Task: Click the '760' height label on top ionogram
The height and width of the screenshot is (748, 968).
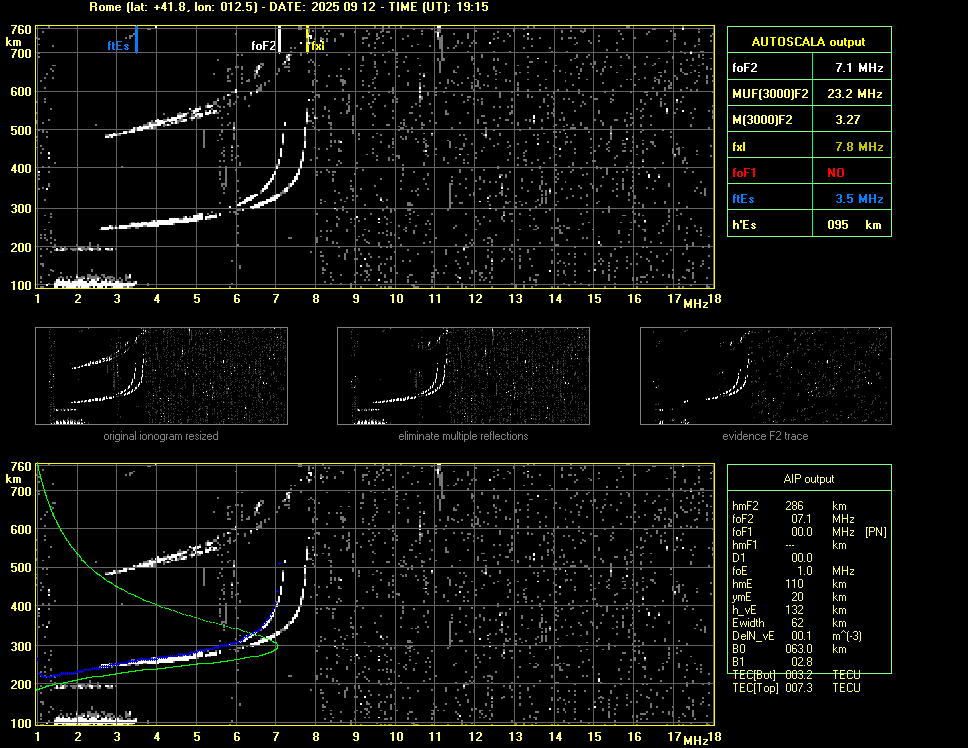Action: (21, 30)
